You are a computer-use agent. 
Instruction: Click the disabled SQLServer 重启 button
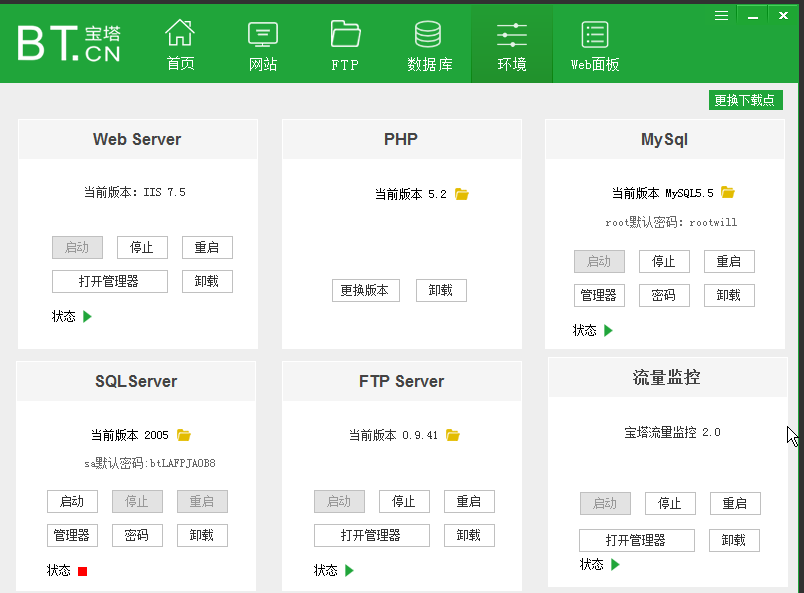(x=202, y=501)
